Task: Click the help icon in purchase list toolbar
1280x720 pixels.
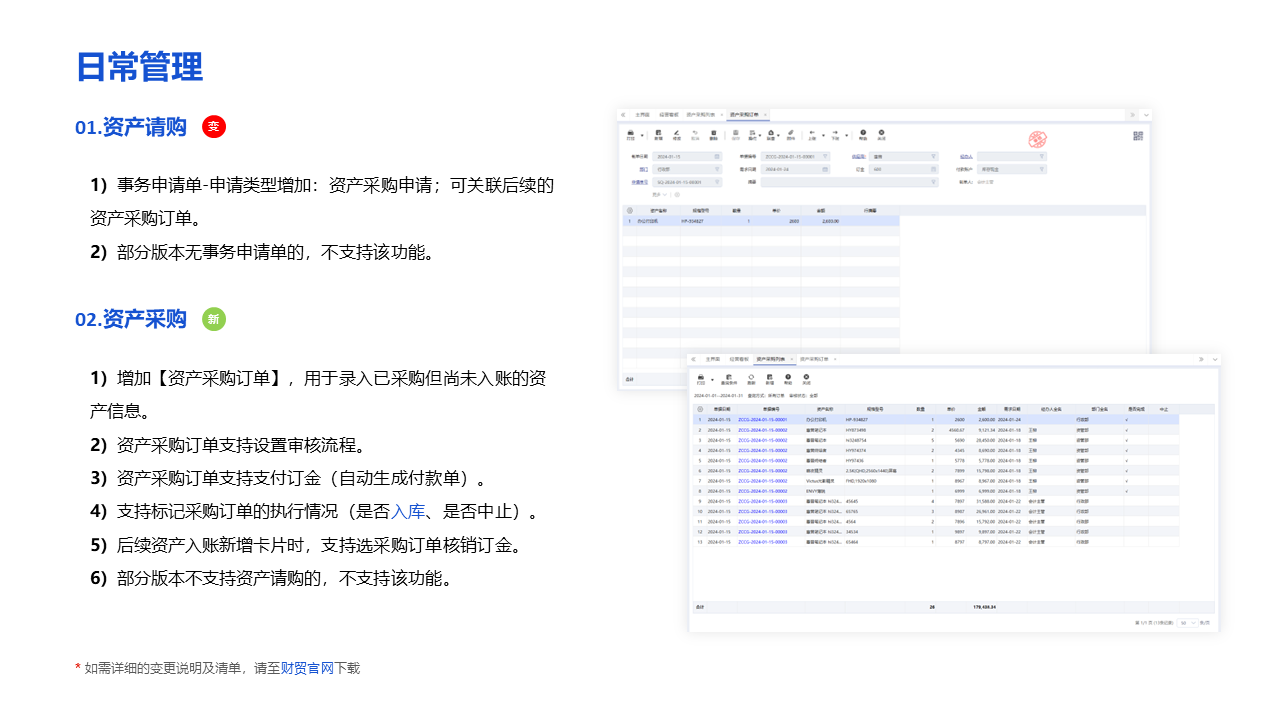Action: click(788, 378)
